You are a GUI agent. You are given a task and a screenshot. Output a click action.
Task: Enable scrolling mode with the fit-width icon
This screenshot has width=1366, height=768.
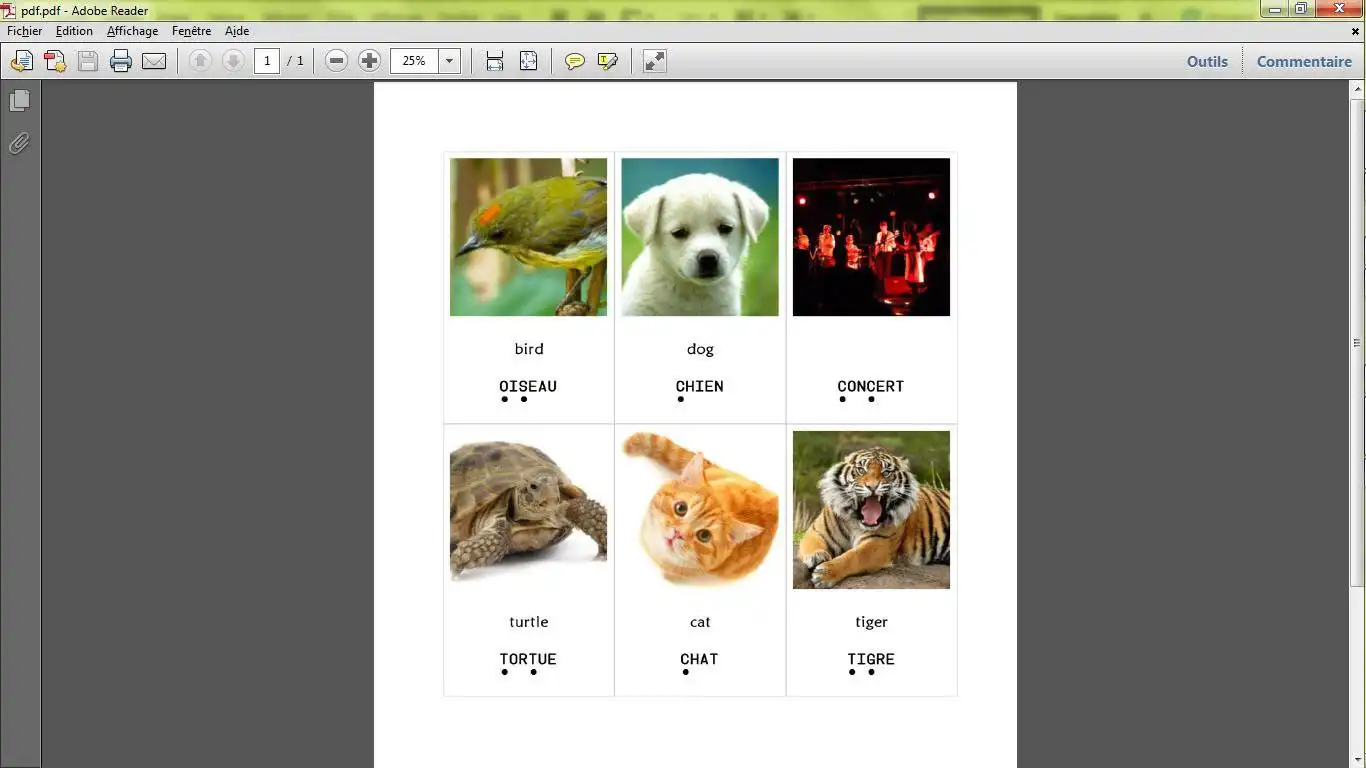click(x=494, y=61)
